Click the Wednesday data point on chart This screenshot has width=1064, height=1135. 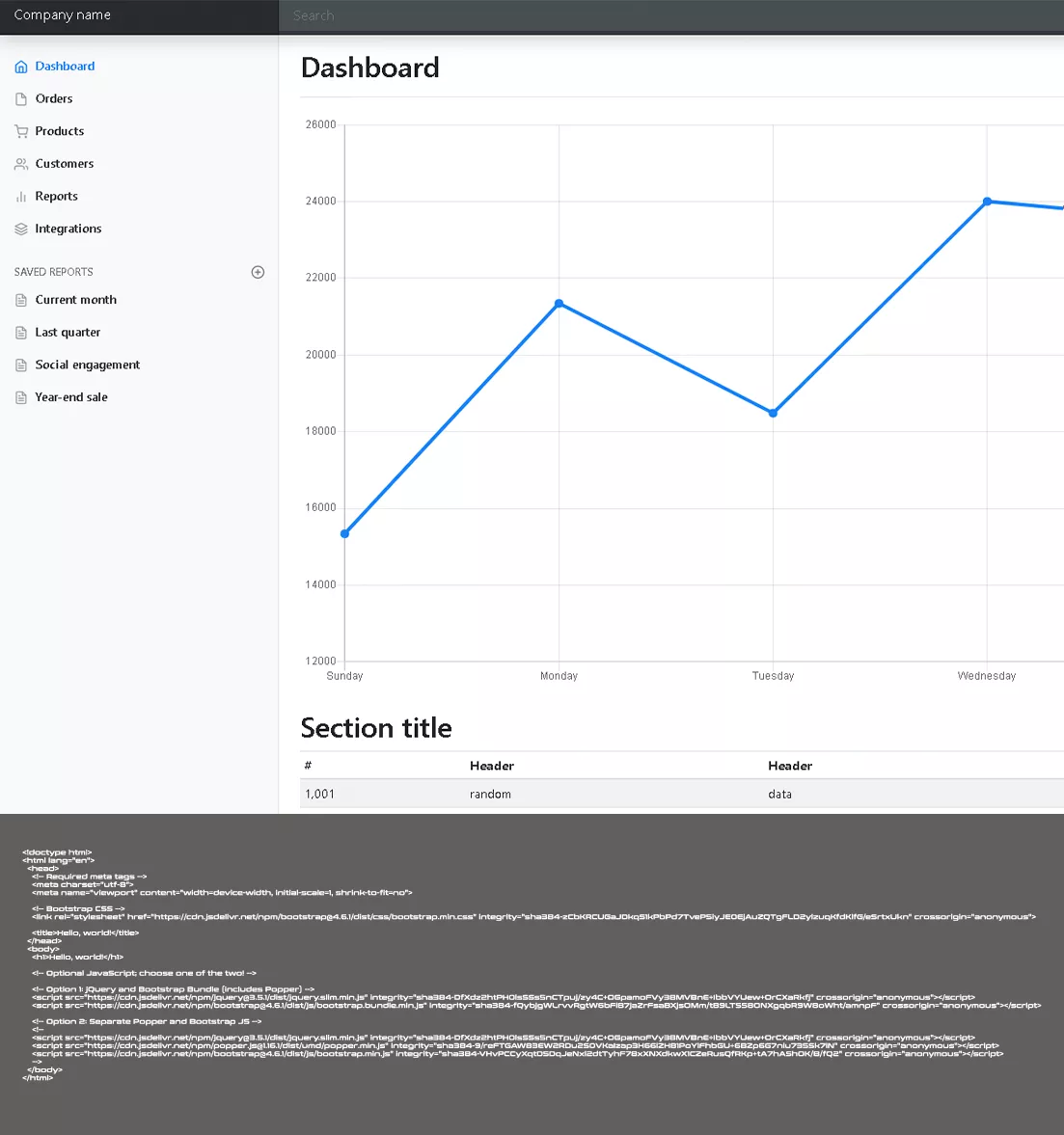(x=987, y=202)
